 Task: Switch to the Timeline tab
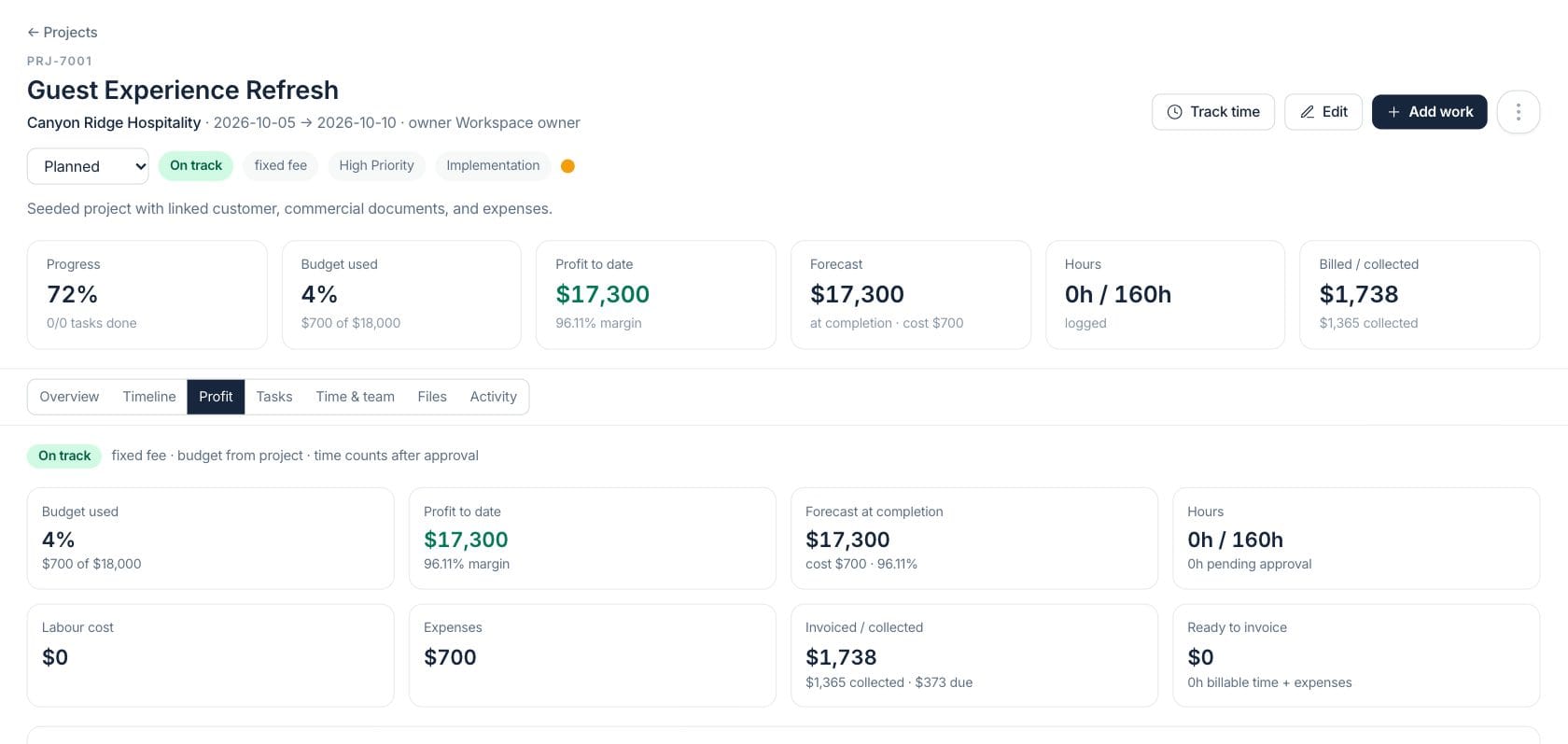click(149, 397)
